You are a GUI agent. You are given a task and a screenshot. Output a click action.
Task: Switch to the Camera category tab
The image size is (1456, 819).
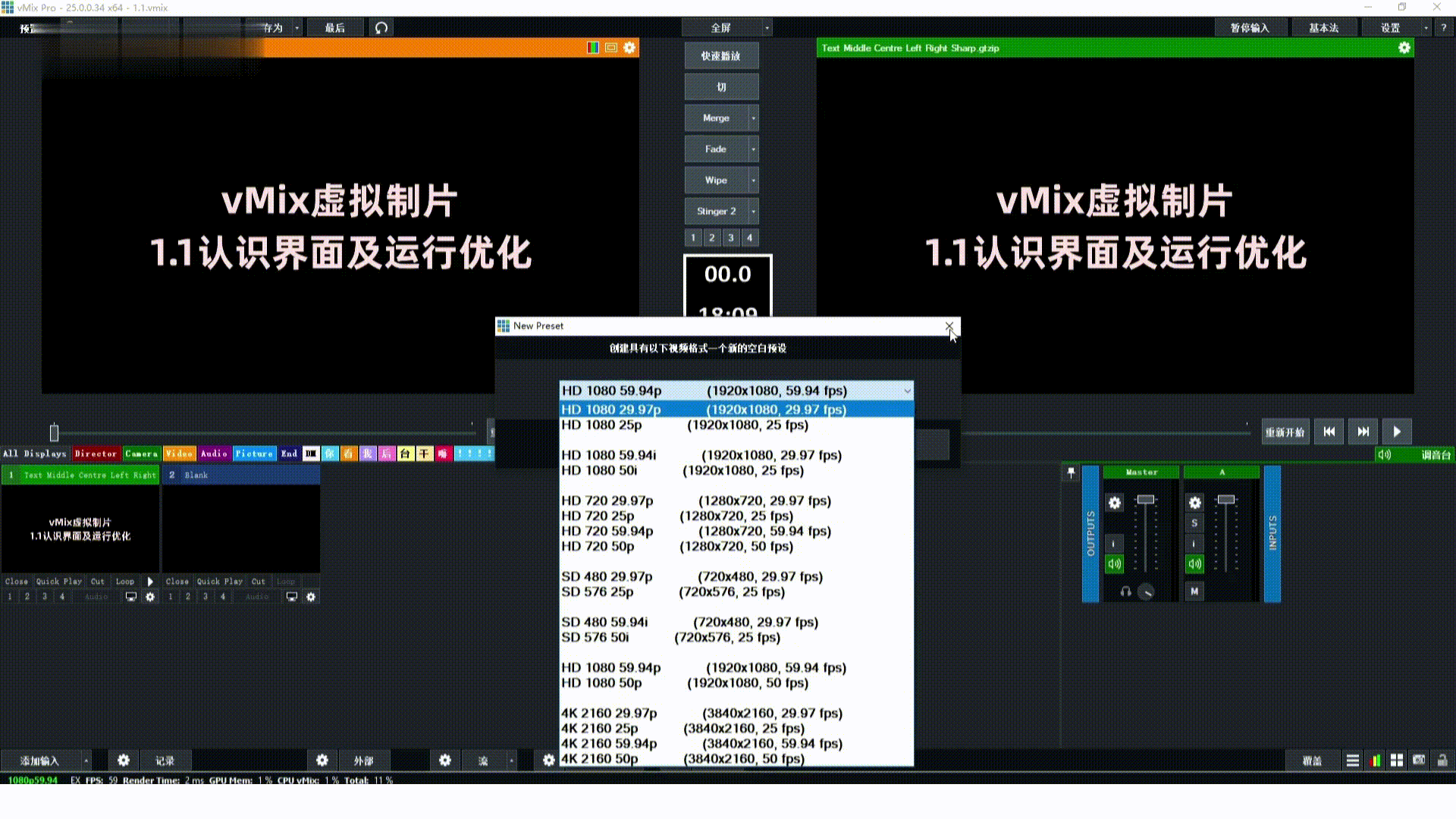point(141,453)
